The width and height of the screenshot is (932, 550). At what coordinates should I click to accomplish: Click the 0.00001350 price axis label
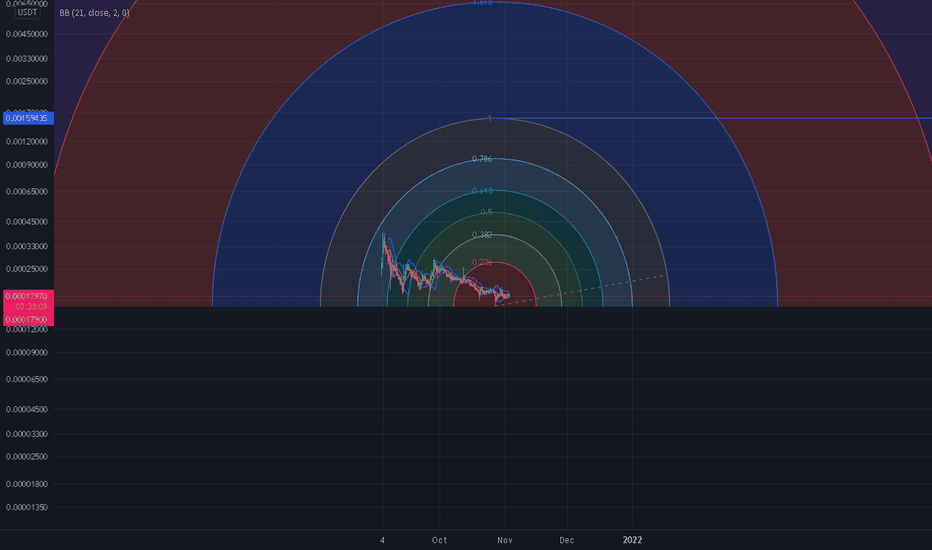point(27,507)
